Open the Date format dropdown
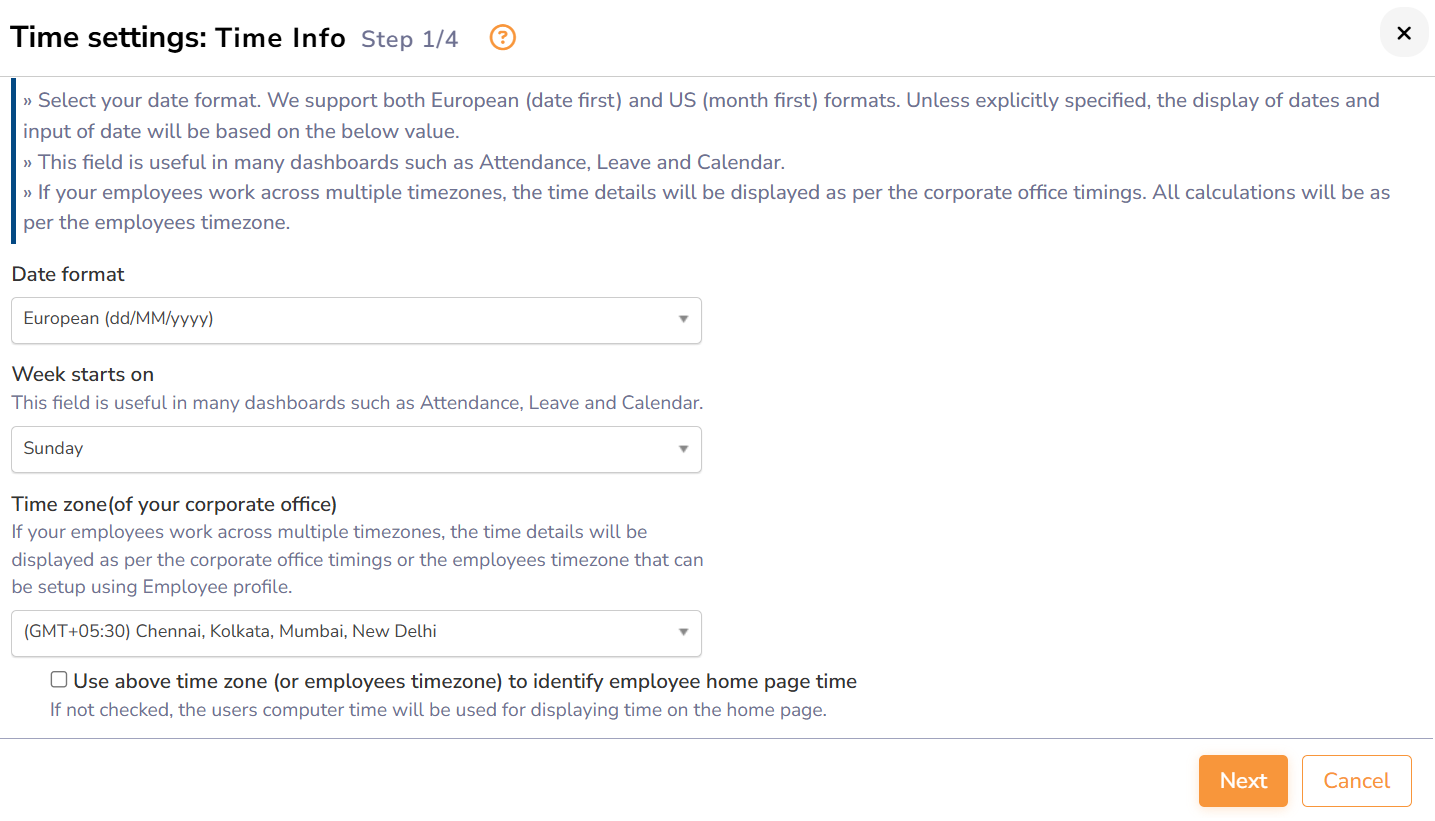The width and height of the screenshot is (1435, 821). 356,320
